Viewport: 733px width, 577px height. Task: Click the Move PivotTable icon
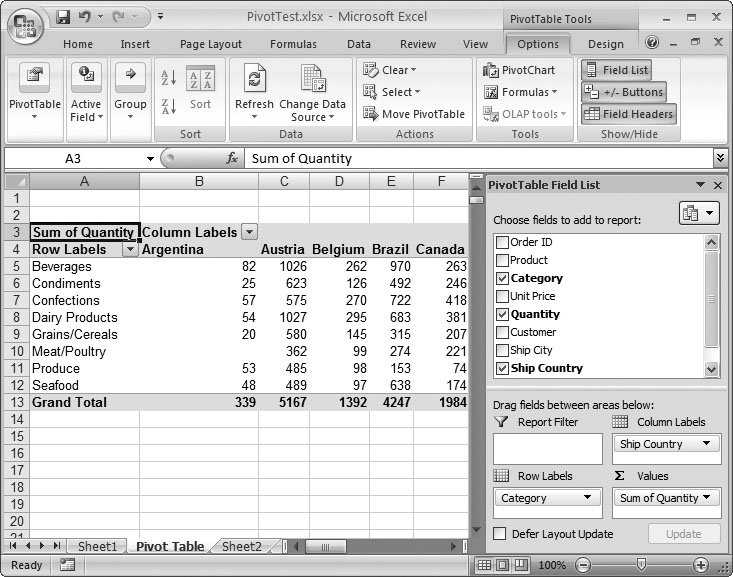pyautogui.click(x=370, y=114)
